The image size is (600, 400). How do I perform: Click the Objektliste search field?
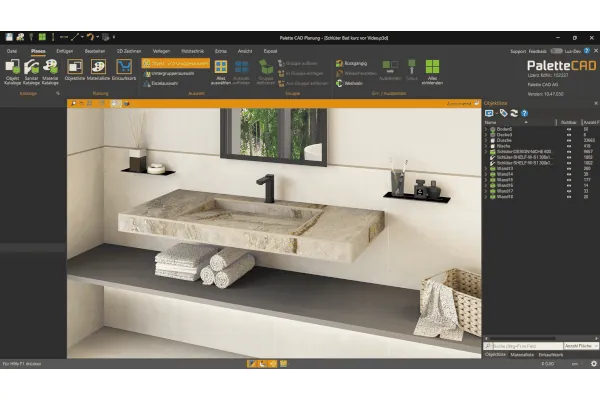tap(527, 346)
